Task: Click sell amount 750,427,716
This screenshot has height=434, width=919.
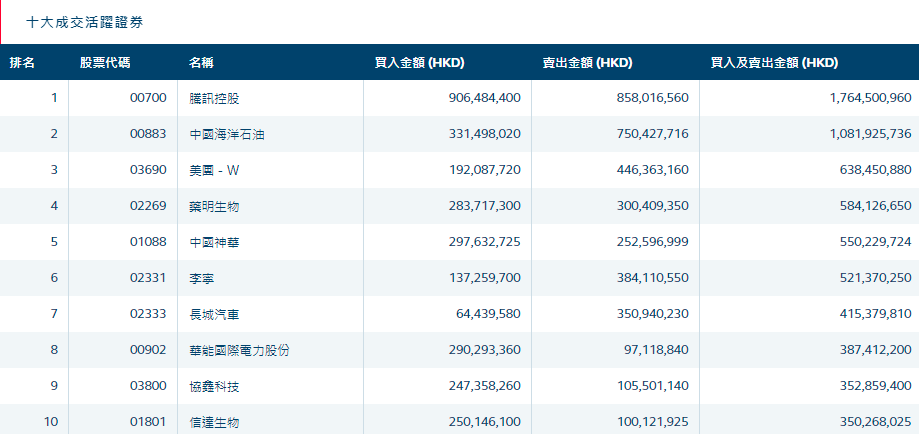Action: click(x=653, y=134)
